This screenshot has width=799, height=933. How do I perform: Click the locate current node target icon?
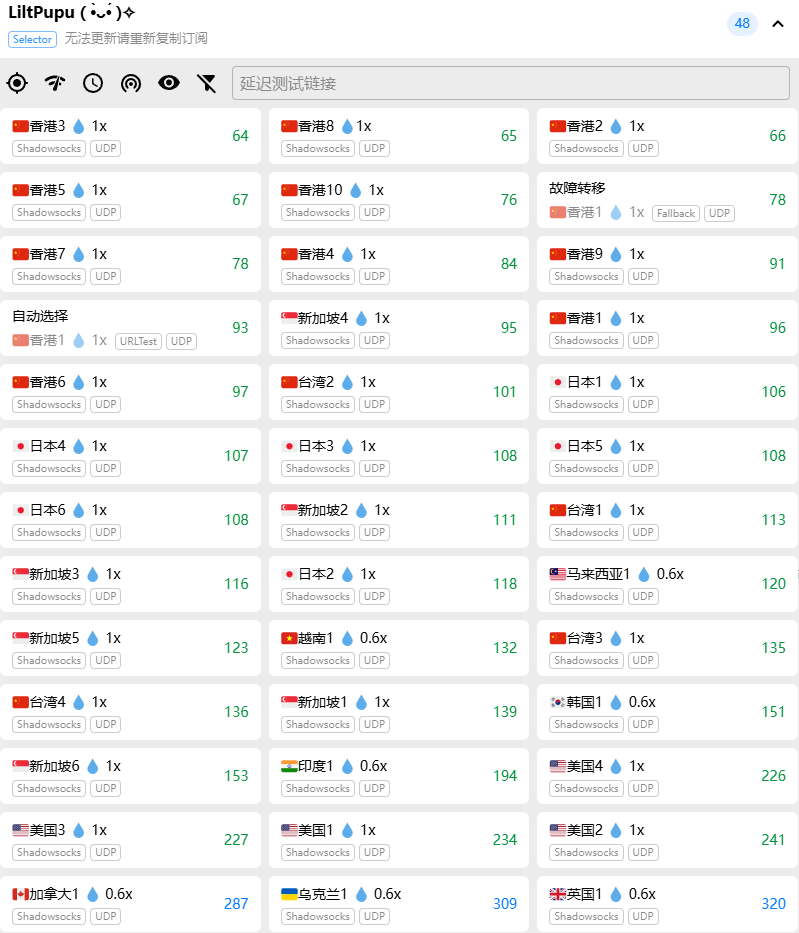tap(17, 83)
